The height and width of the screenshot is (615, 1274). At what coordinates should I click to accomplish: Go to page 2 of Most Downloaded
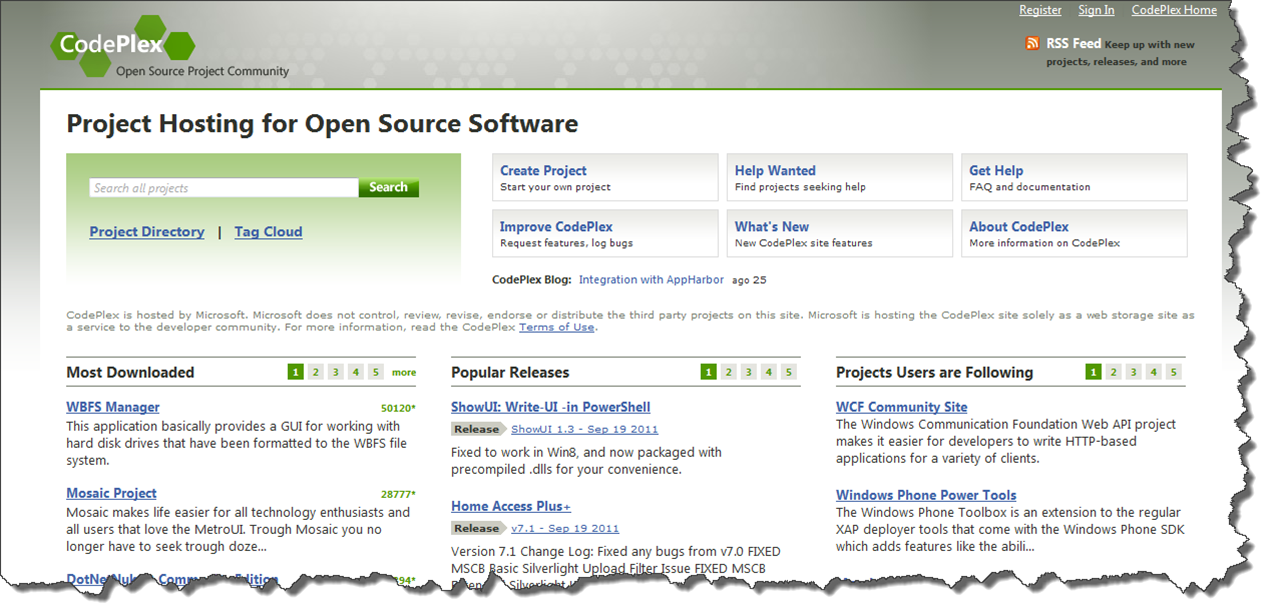point(315,372)
